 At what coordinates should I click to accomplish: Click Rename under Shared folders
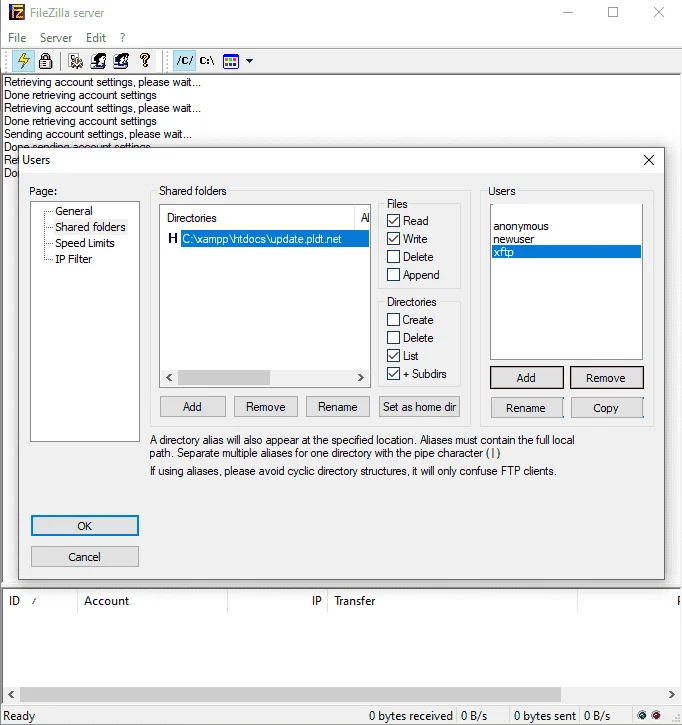pyautogui.click(x=338, y=407)
